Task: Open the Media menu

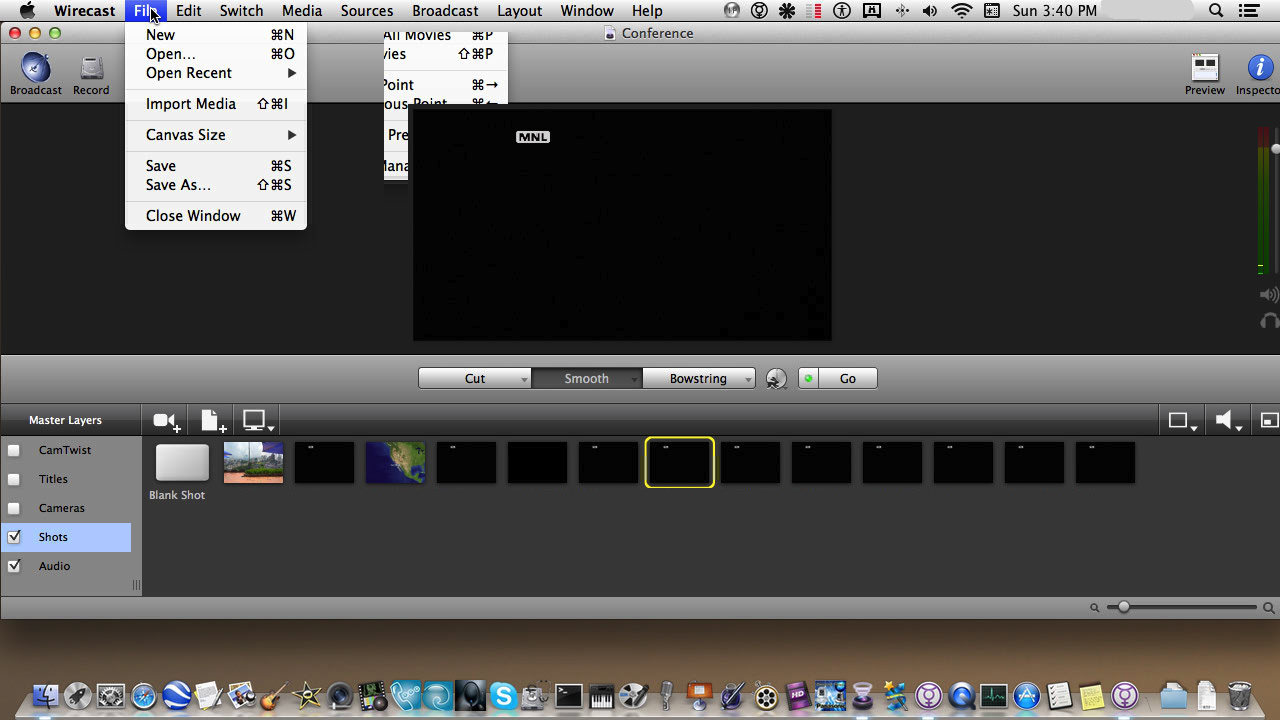Action: 301,11
